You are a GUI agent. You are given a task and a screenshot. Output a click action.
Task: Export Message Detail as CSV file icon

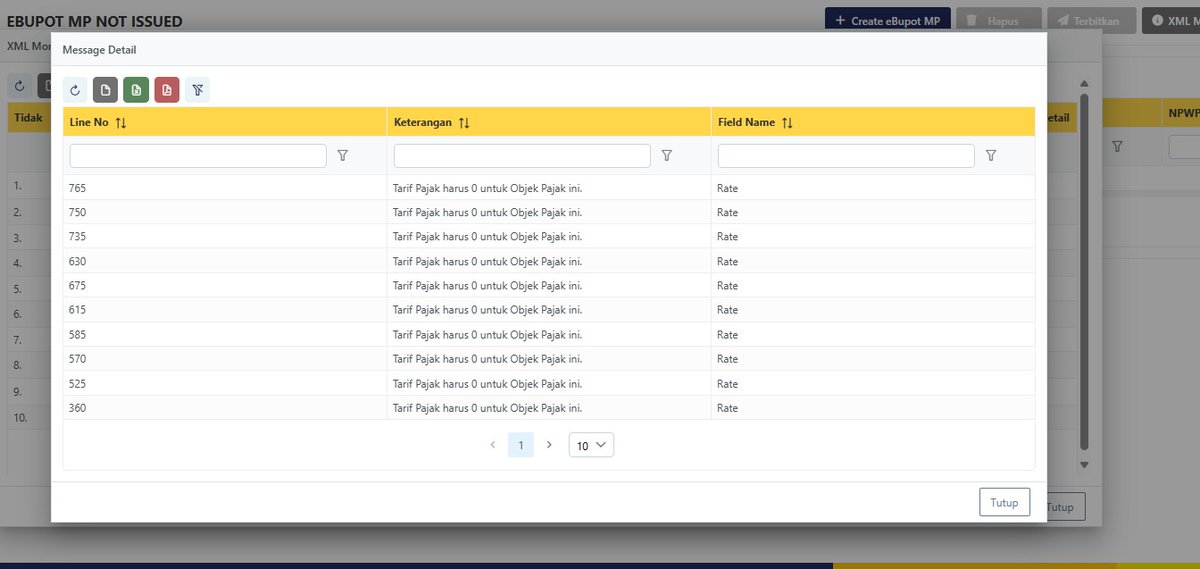click(x=106, y=90)
